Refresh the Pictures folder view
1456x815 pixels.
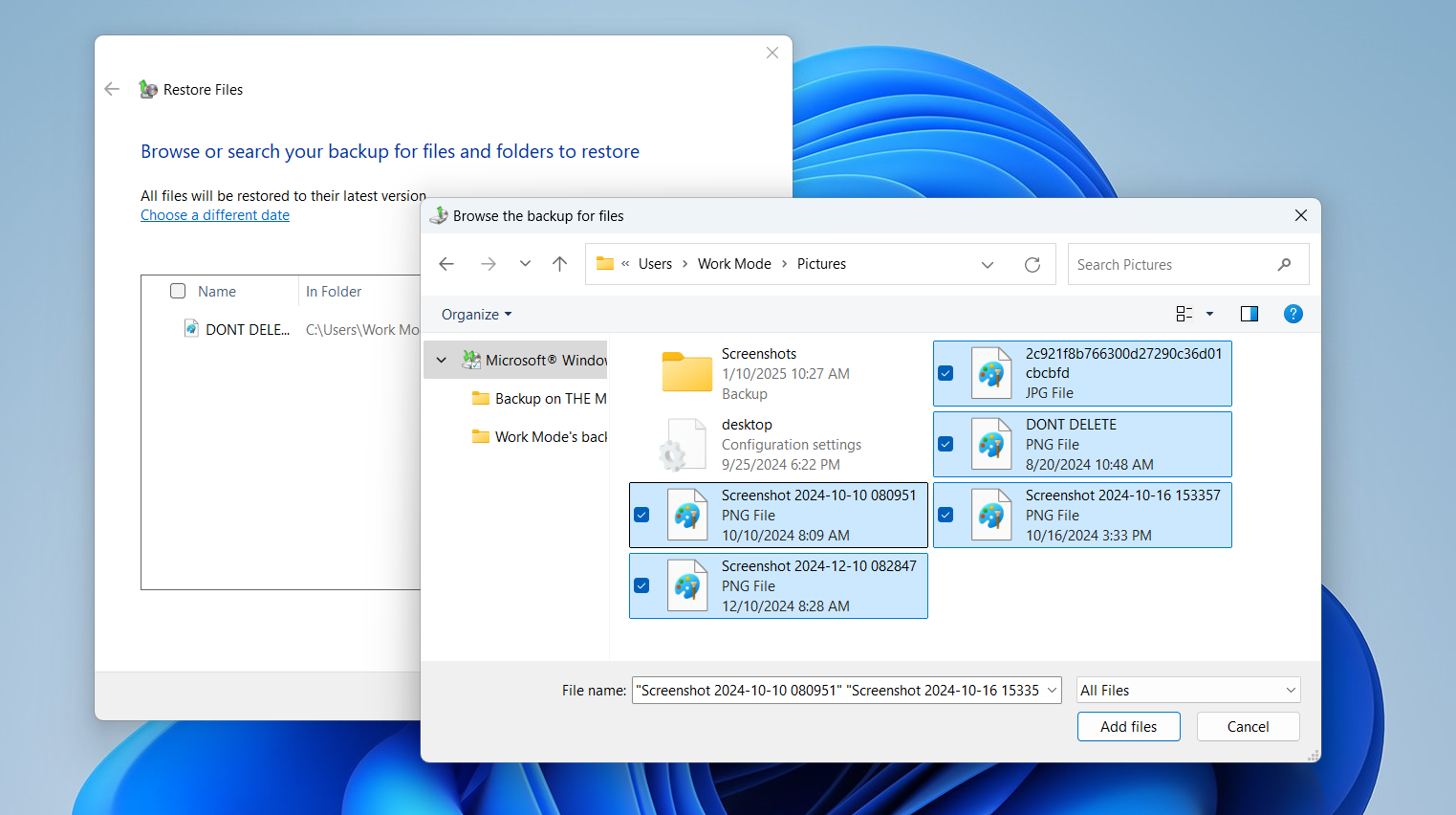click(1032, 265)
